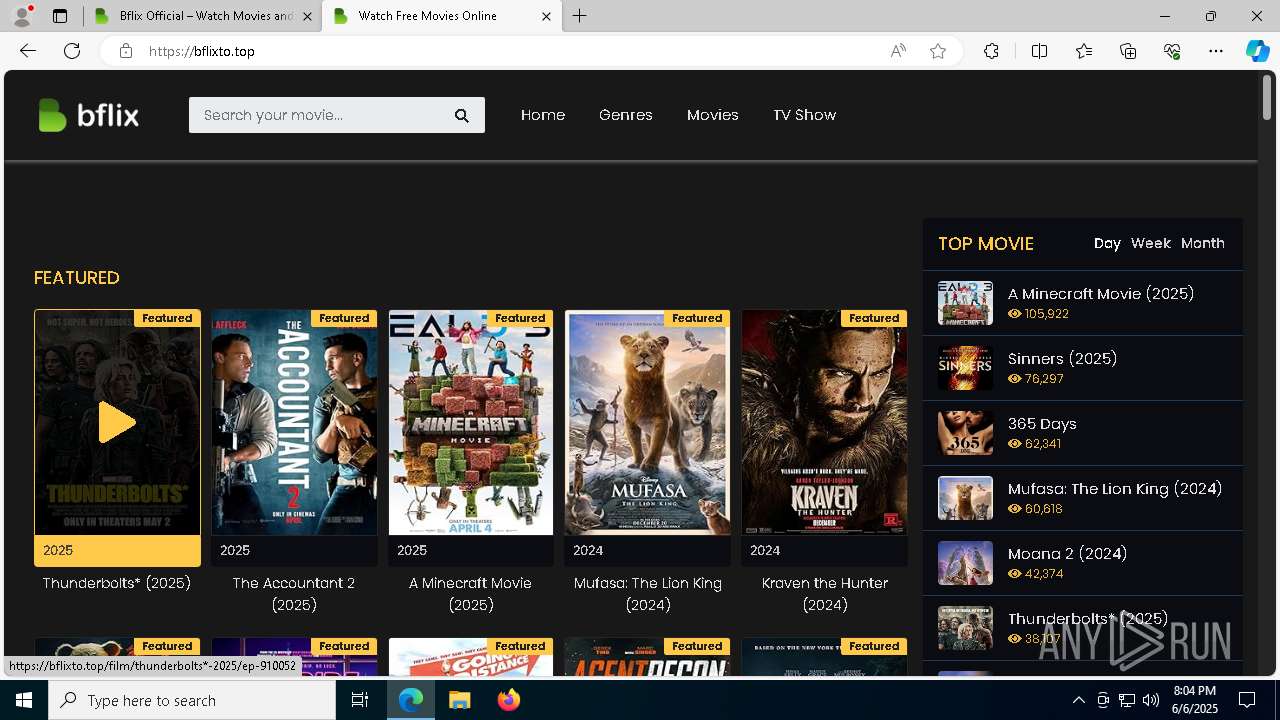Viewport: 1280px width, 720px height.
Task: Open The Accountant 2 poster
Action: 294,422
